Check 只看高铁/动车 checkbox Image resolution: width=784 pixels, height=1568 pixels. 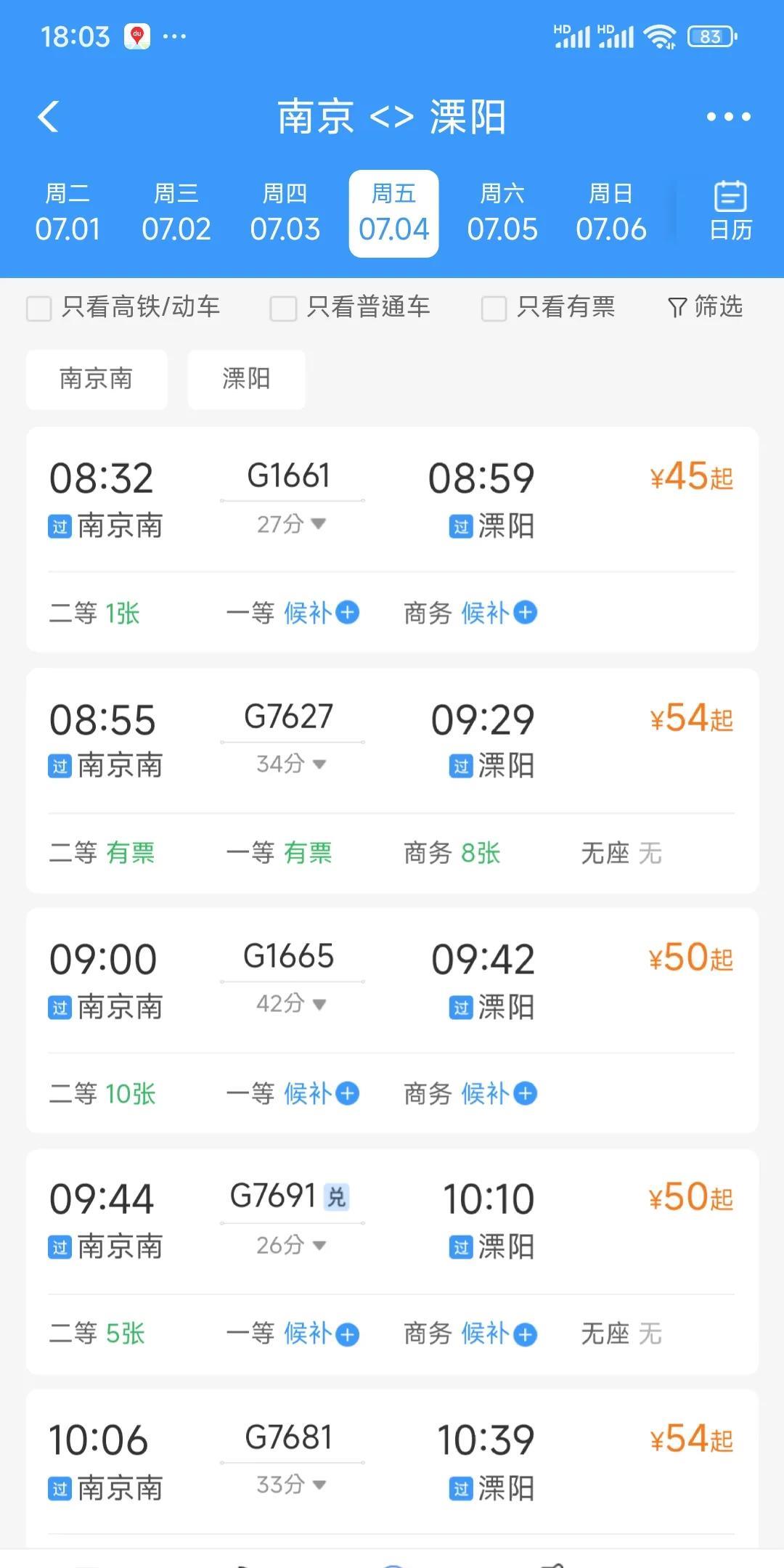[x=39, y=308]
